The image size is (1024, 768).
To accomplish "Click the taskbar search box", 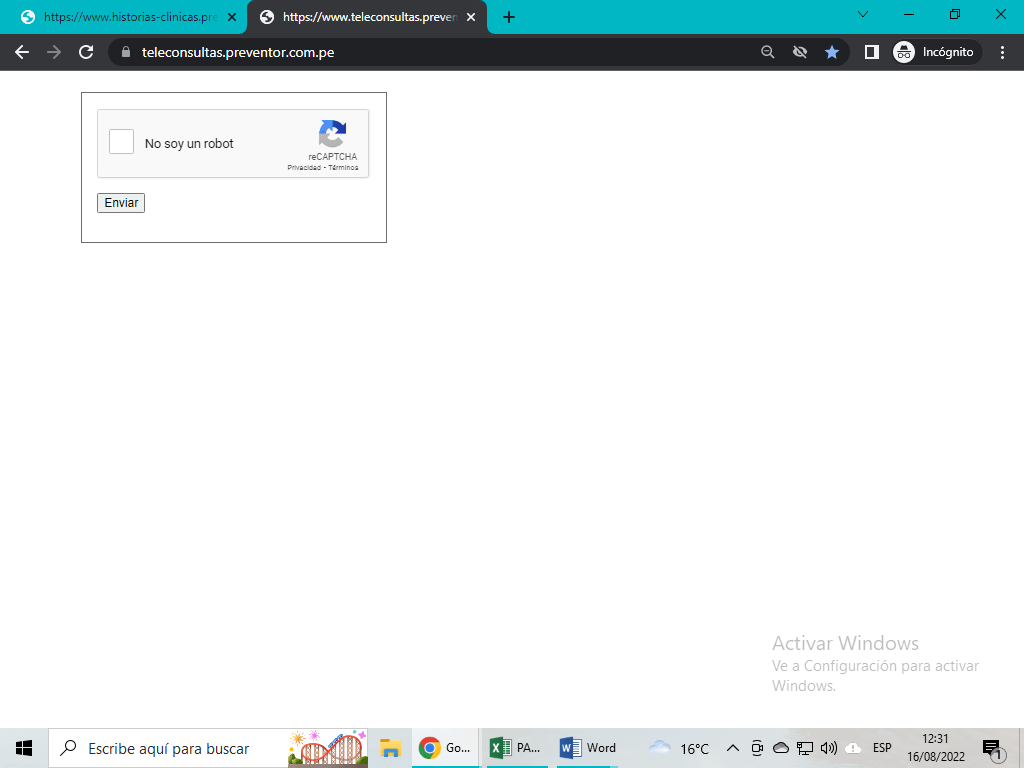I will [208, 748].
